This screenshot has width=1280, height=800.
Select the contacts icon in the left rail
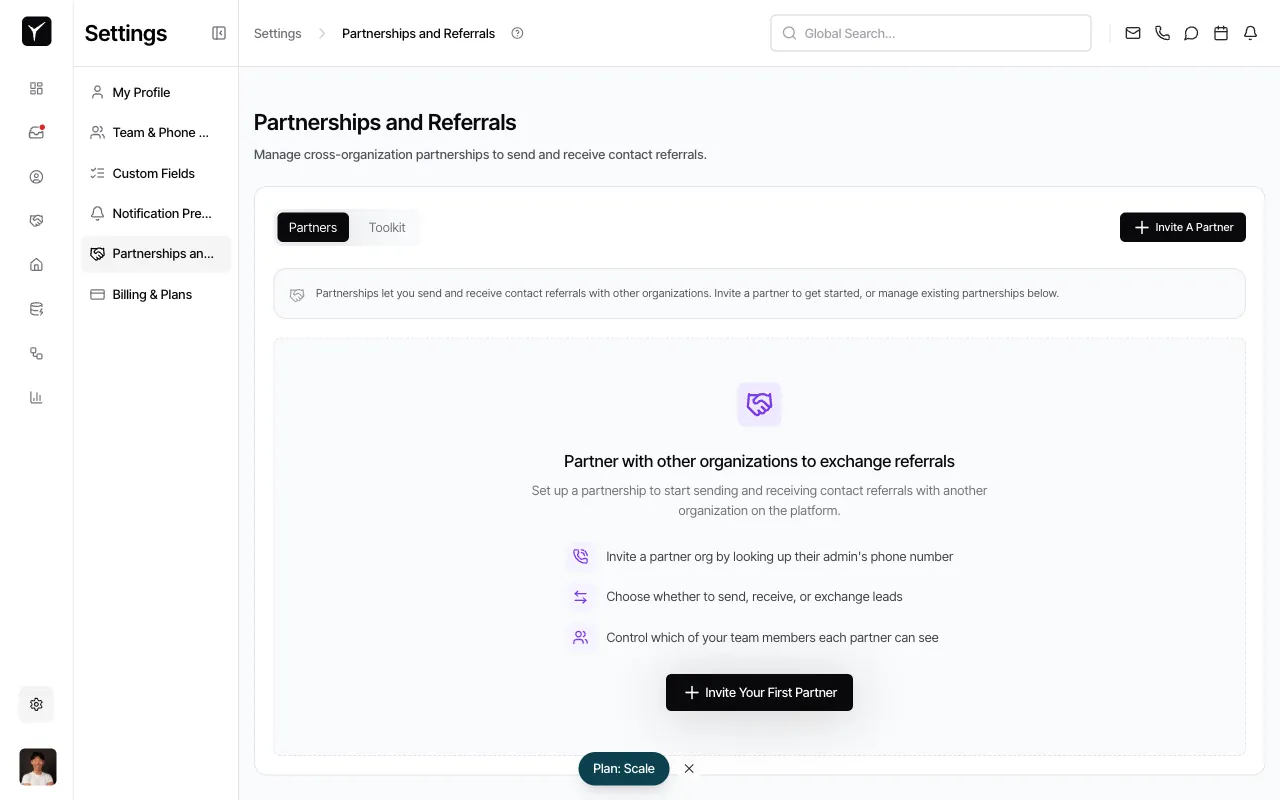click(36, 176)
